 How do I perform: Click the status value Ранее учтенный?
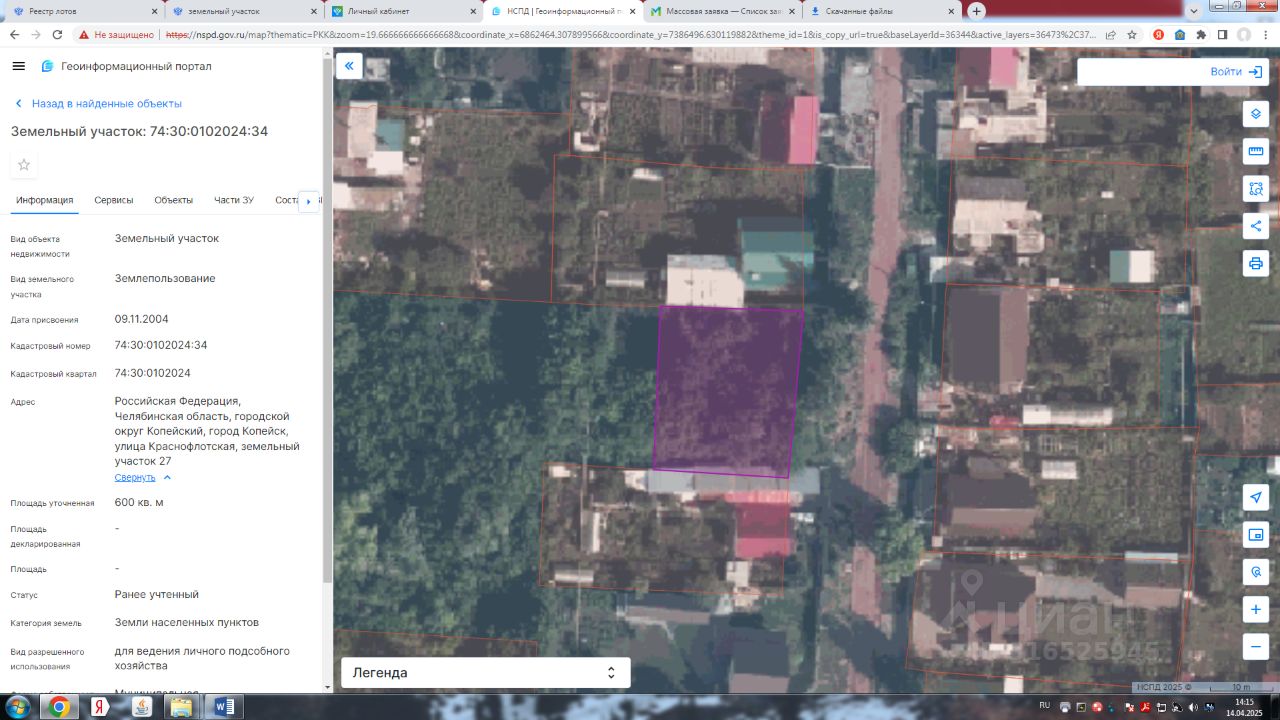pyautogui.click(x=157, y=594)
